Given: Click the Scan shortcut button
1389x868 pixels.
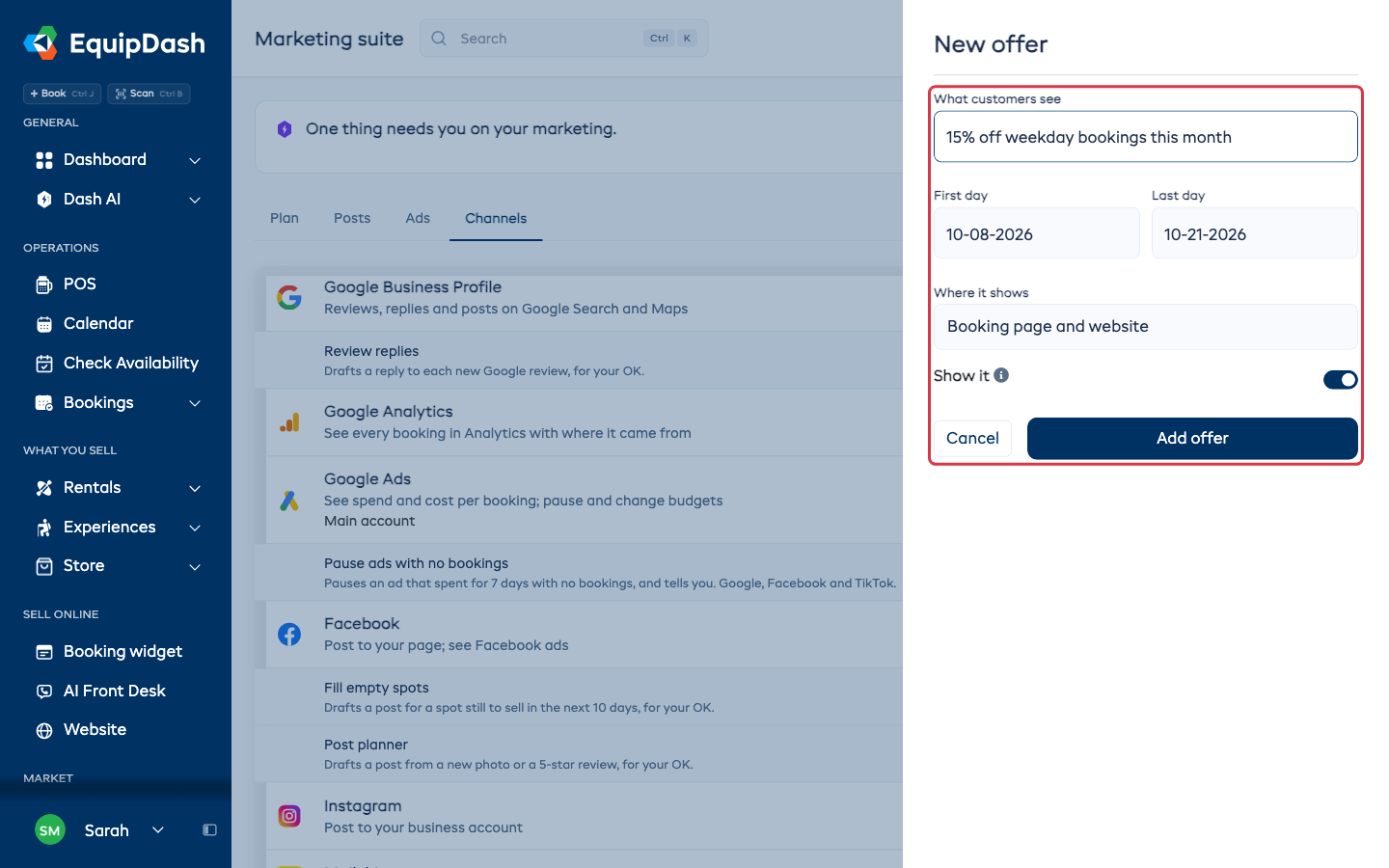Looking at the screenshot, I should tap(149, 94).
